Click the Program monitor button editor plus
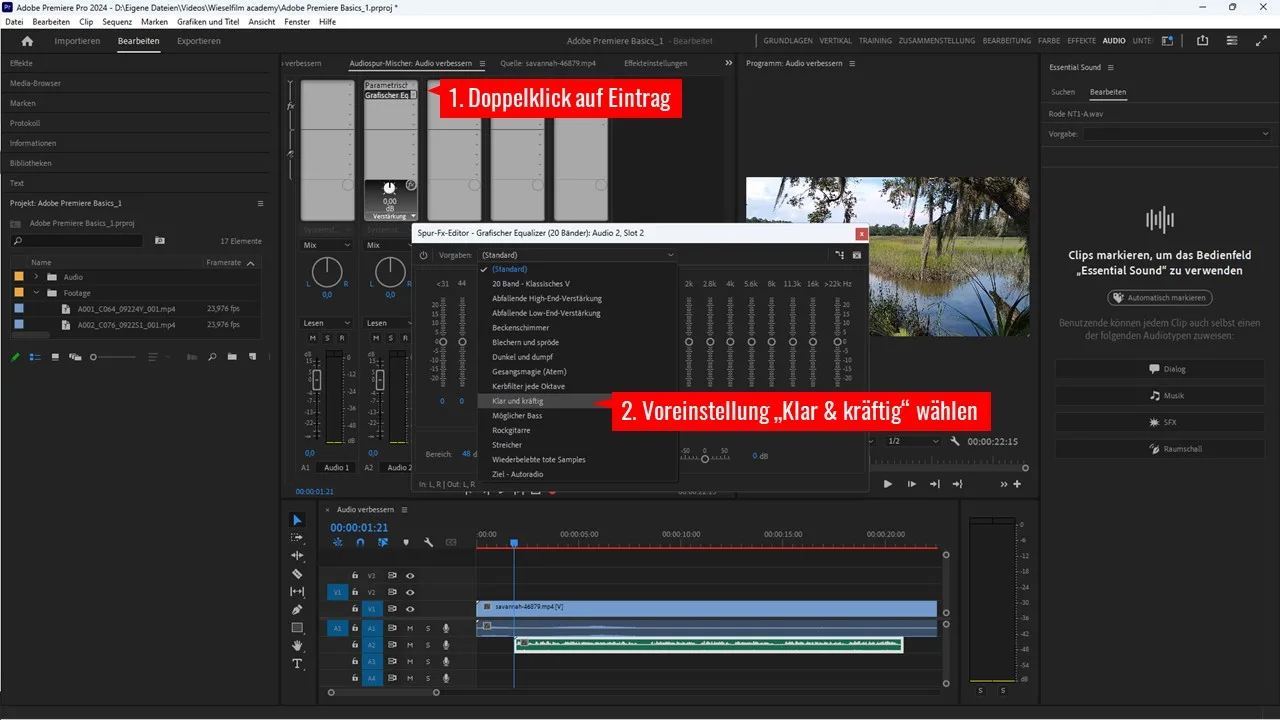The image size is (1280, 720). click(1018, 484)
